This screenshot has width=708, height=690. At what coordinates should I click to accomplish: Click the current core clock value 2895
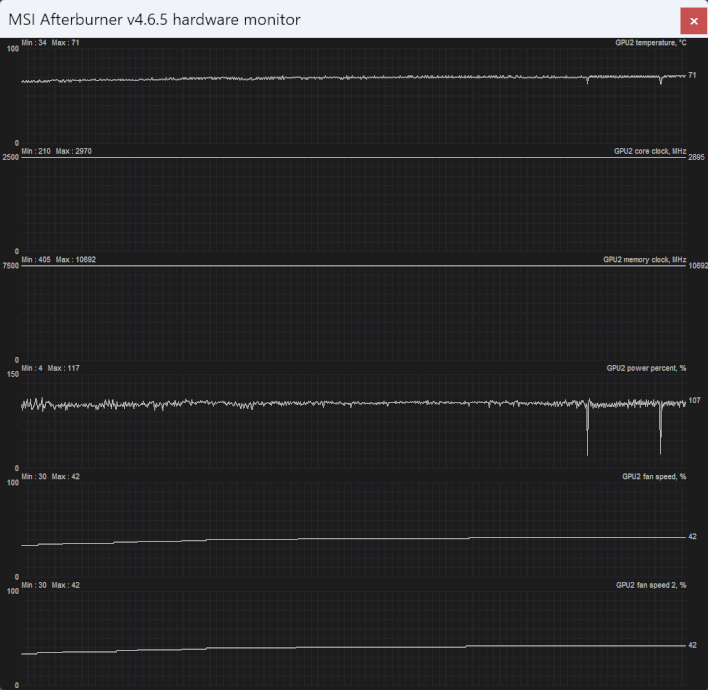coord(696,158)
